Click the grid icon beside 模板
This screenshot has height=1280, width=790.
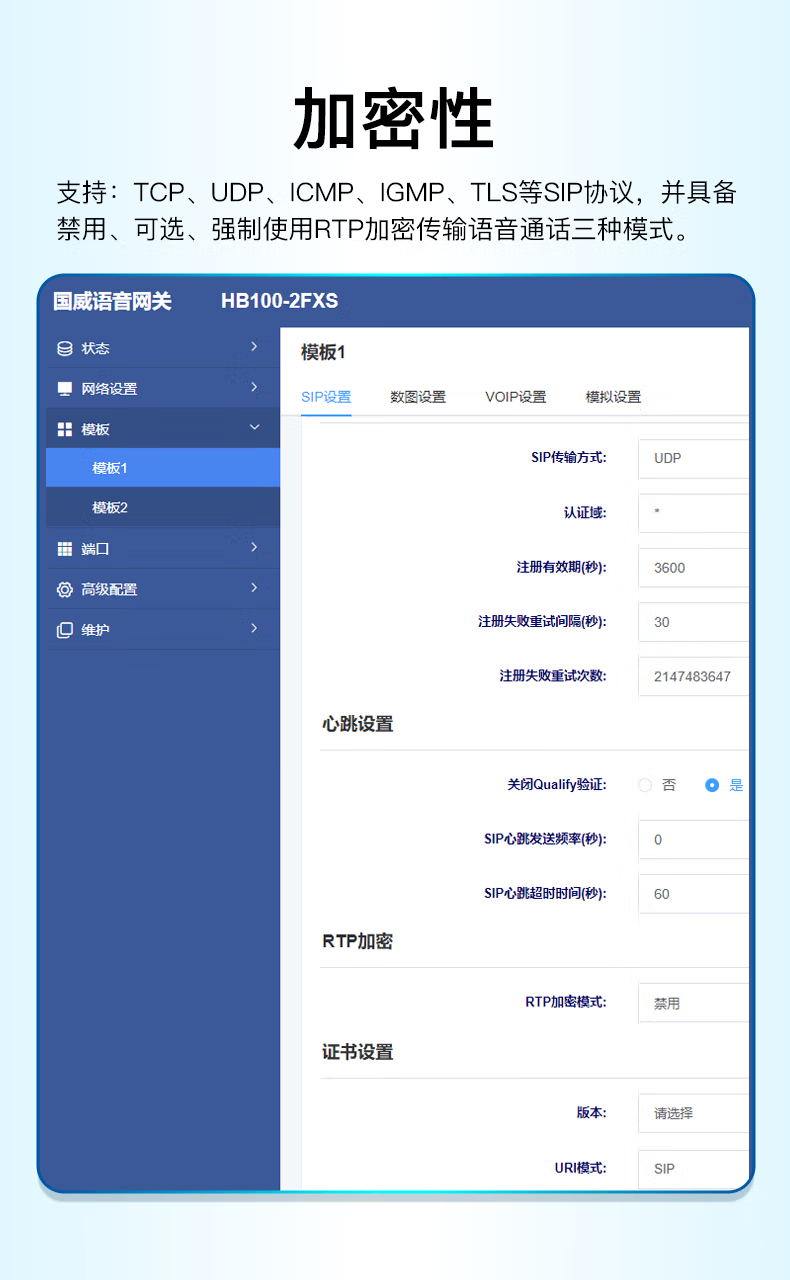pyautogui.click(x=65, y=429)
